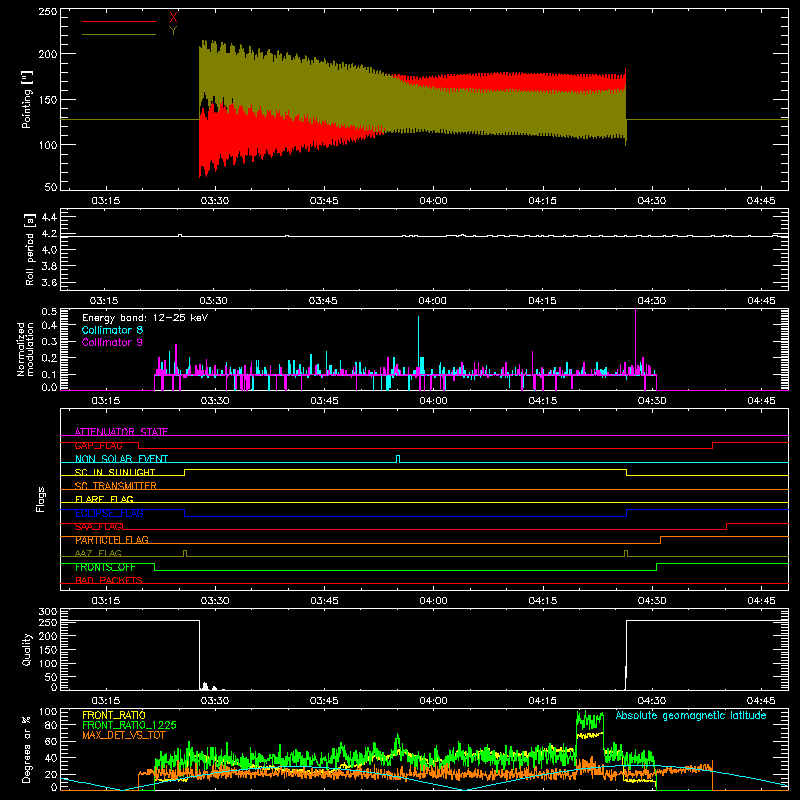This screenshot has height=800, width=800.
Task: Click the SC_TRANSMITTER flag label
Action: pyautogui.click(x=116, y=486)
